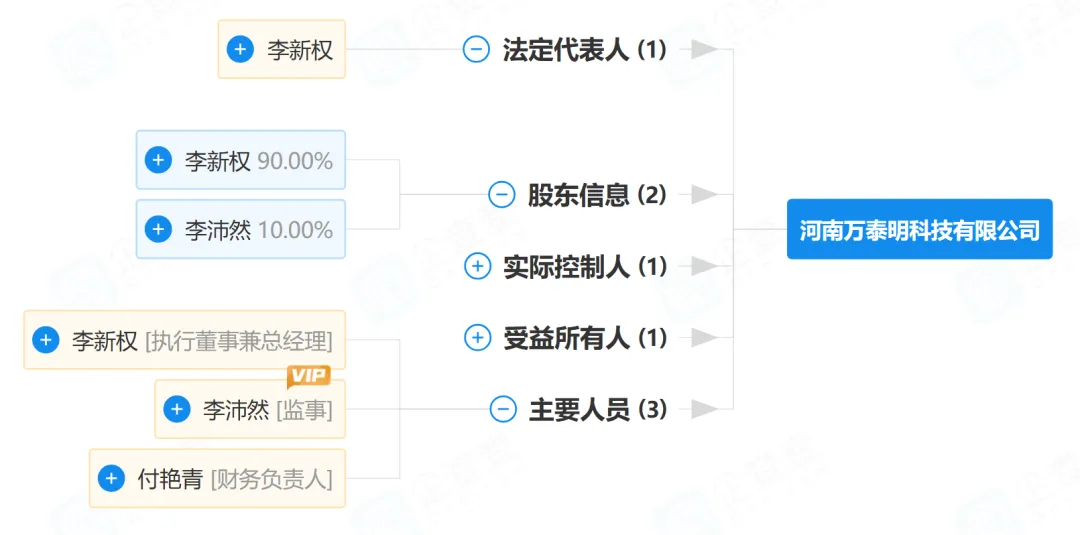1080x535 pixels.
Task: Expand the 实际控制人 branch
Action: point(478,266)
